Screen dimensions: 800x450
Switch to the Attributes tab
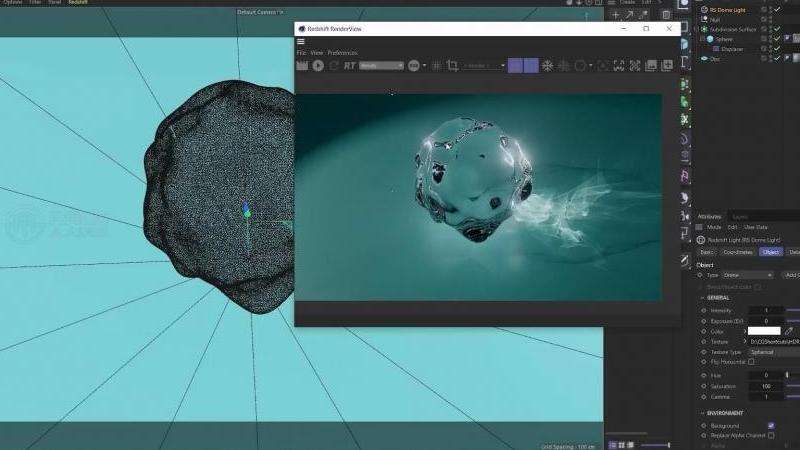(709, 216)
